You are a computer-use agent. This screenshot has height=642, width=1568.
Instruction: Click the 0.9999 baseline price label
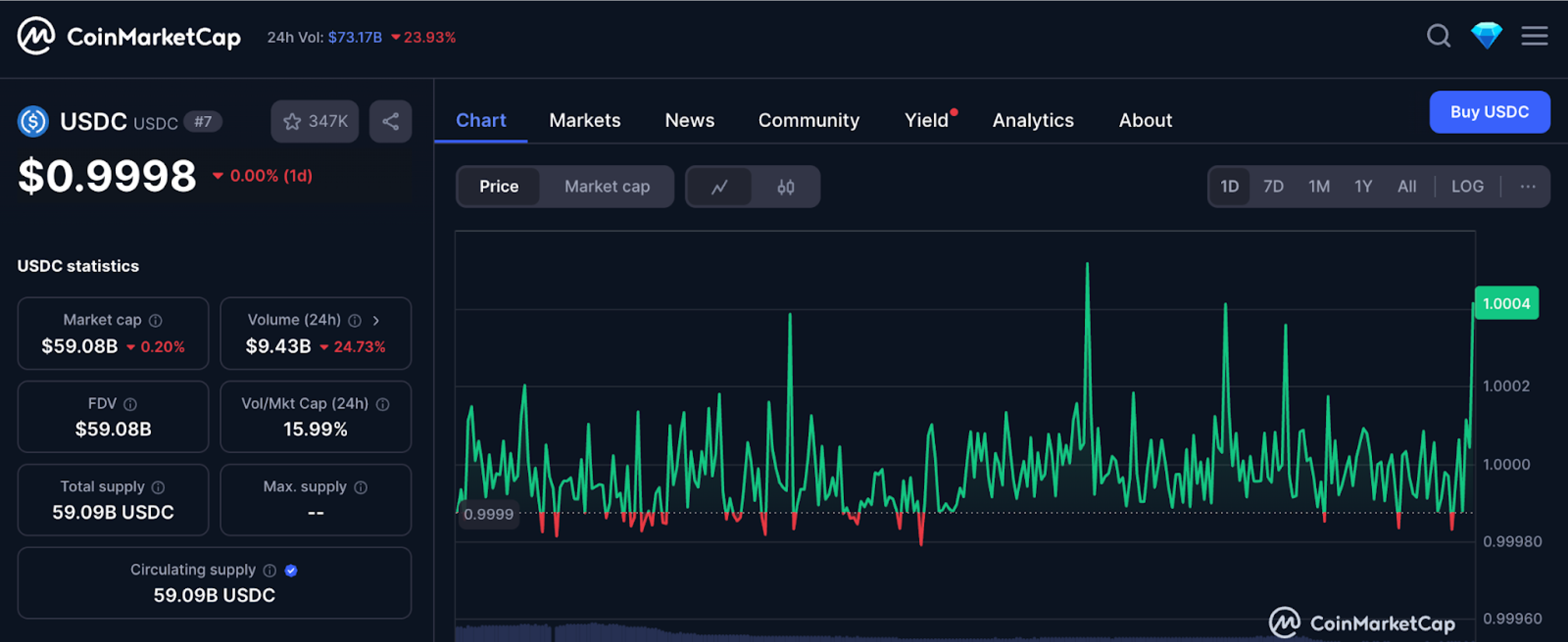coord(489,514)
